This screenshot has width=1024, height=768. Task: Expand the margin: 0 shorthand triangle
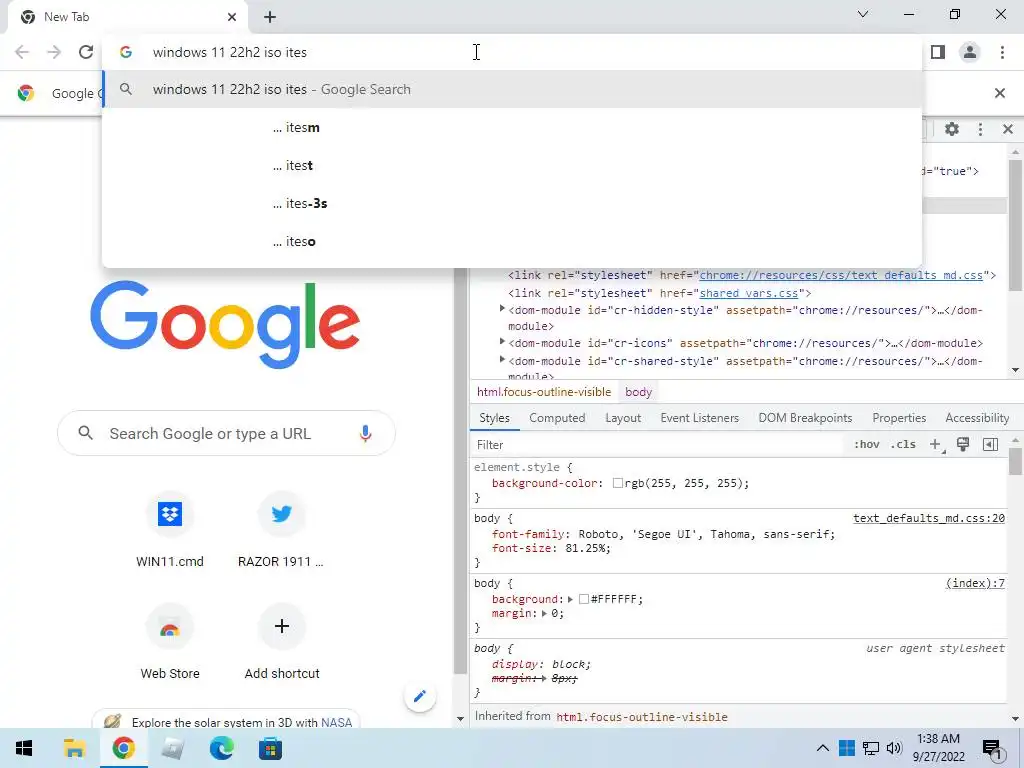tap(544, 613)
